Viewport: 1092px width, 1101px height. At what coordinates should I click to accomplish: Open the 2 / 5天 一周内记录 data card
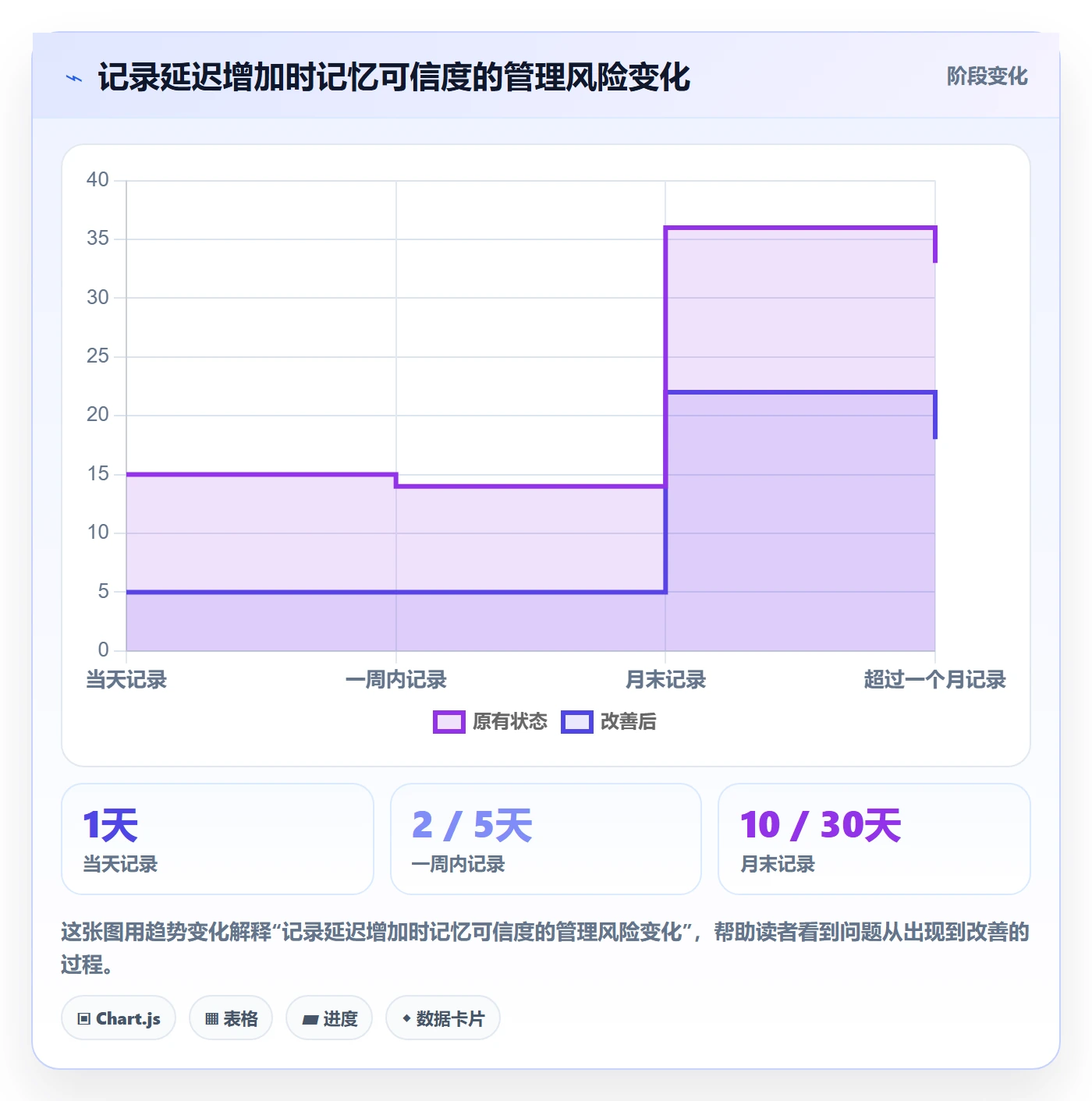[546, 839]
